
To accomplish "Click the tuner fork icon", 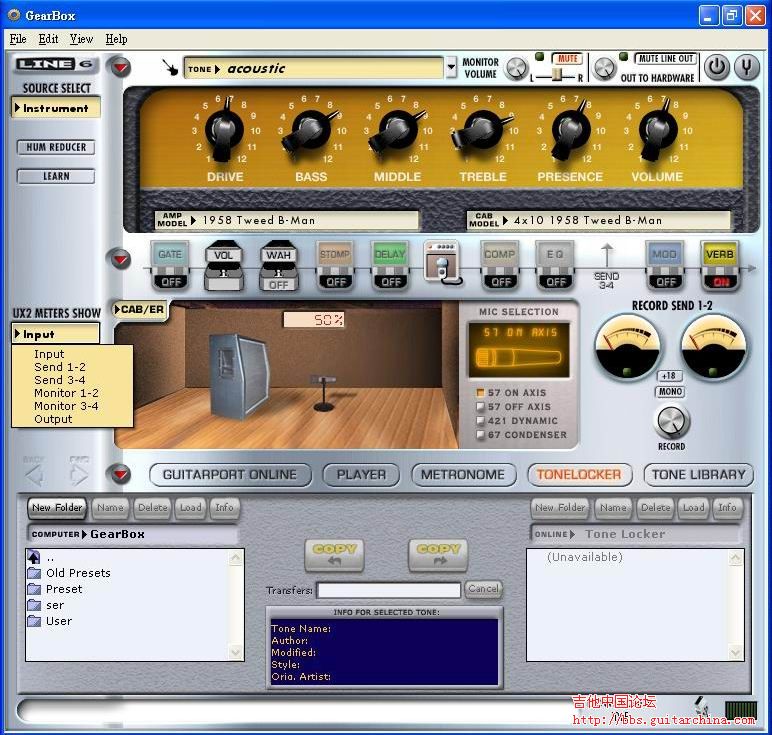I will [x=747, y=68].
